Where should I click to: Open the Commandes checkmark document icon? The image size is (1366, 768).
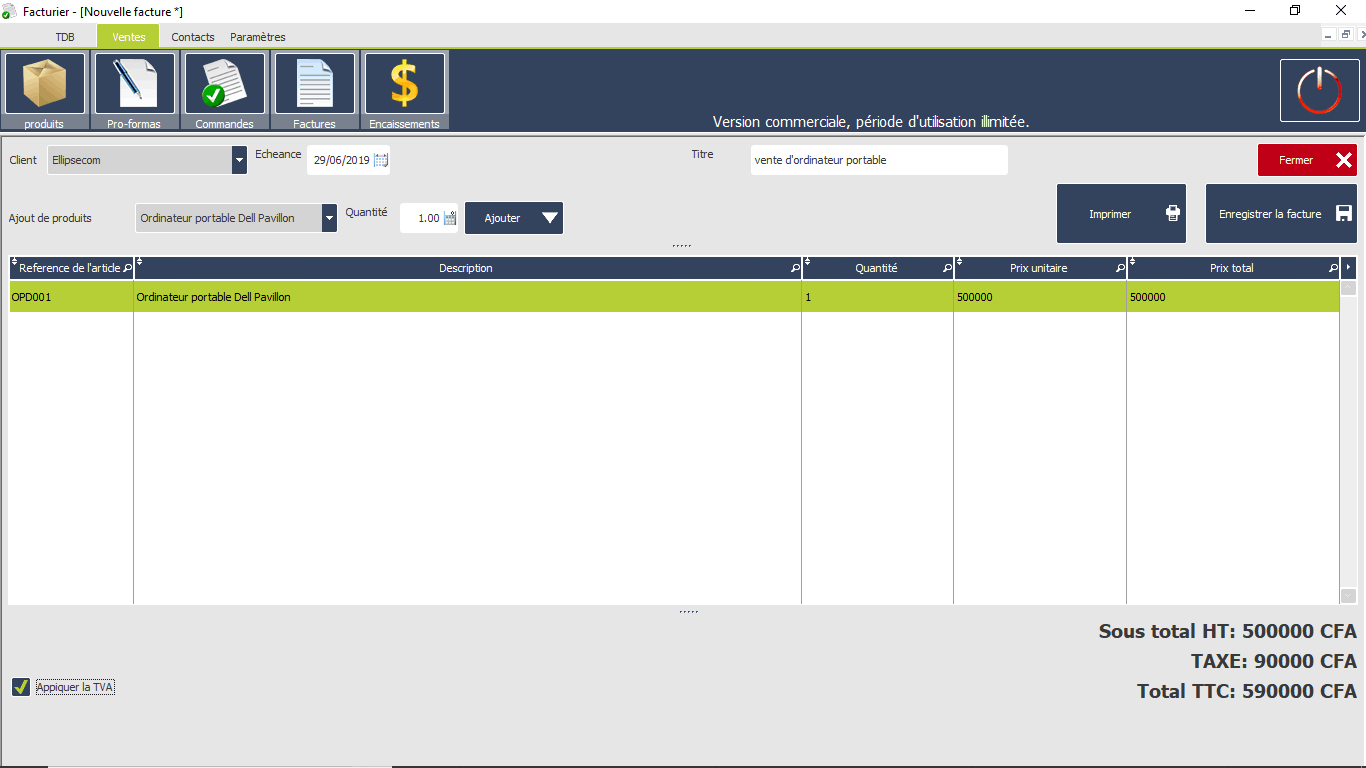[x=224, y=84]
